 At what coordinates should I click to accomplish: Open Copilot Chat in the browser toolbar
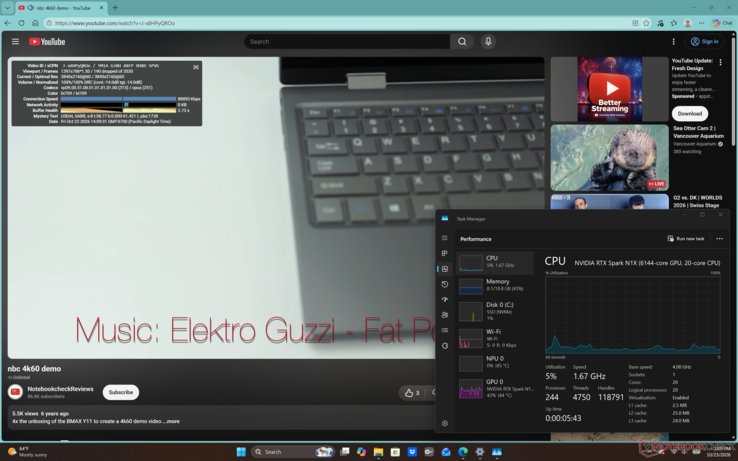[x=722, y=23]
